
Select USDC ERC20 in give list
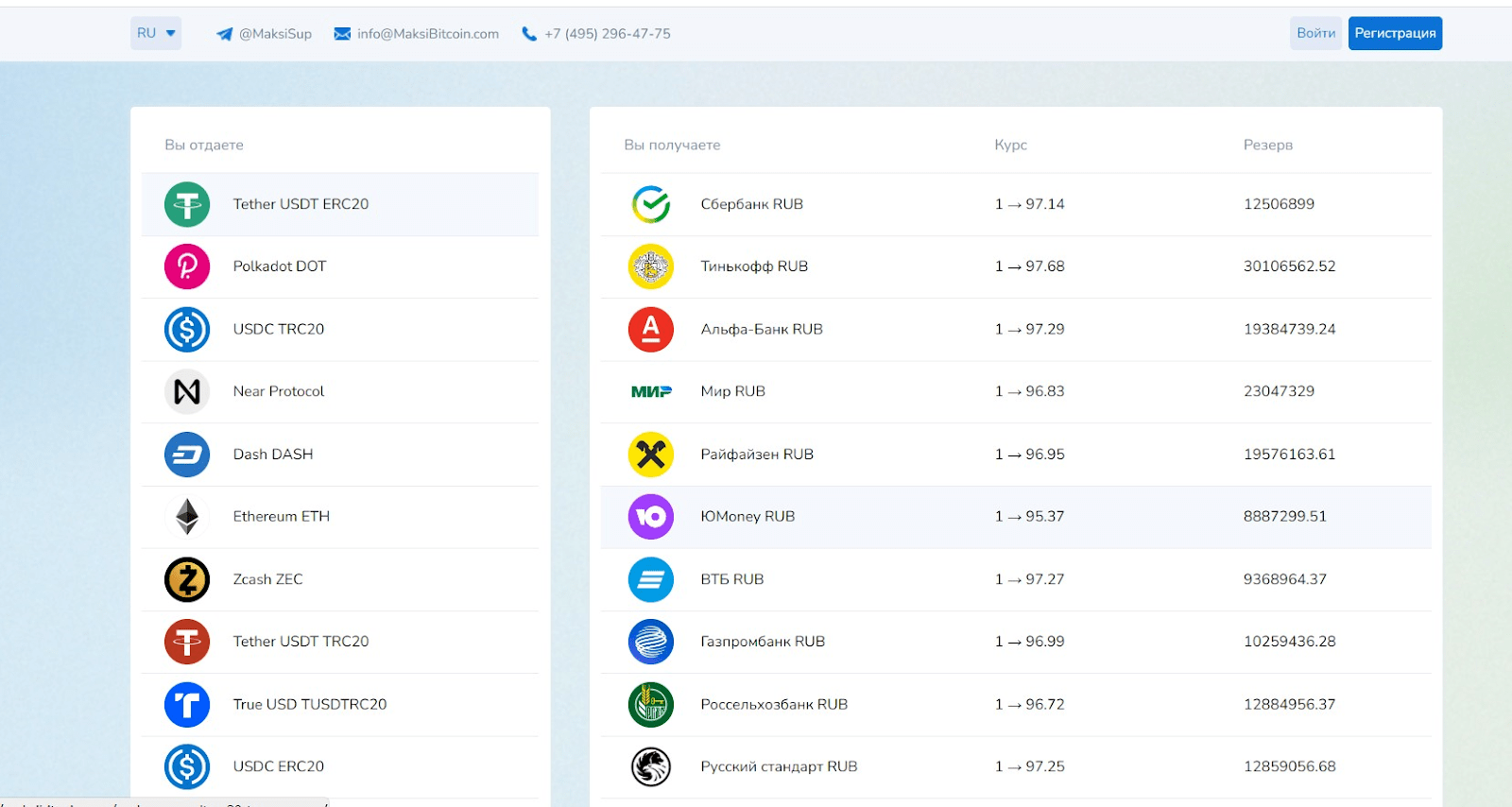[340, 766]
